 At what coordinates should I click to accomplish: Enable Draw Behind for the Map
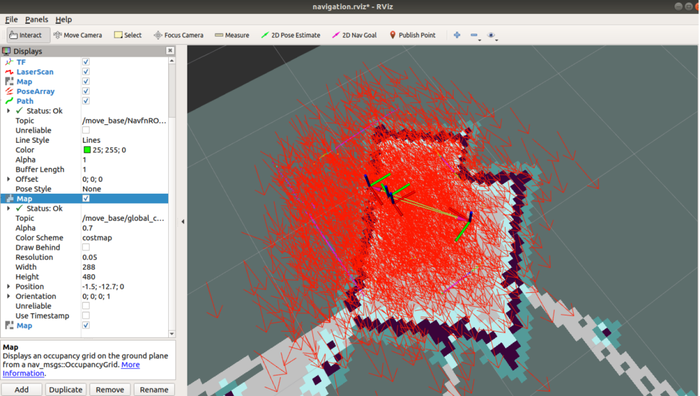pos(86,247)
